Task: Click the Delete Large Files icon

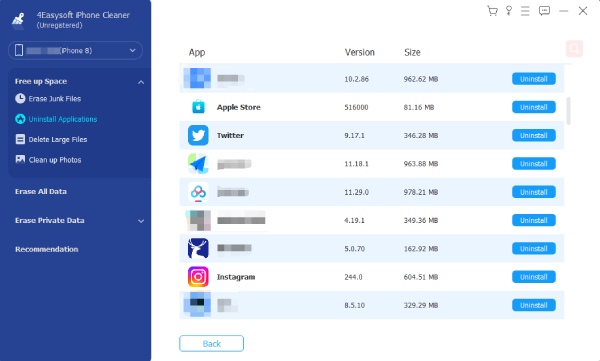Action: click(20, 139)
